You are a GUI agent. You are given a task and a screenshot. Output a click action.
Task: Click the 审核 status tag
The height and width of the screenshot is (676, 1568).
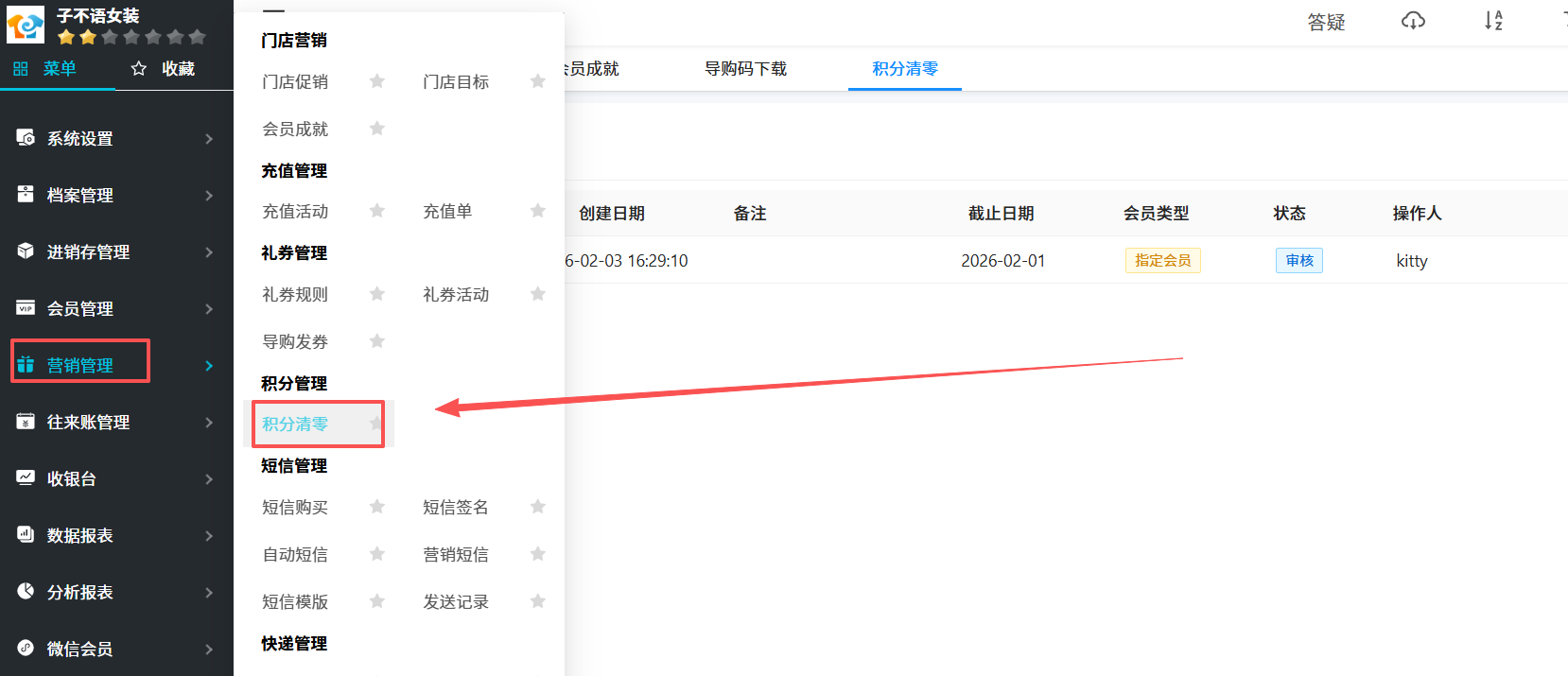[x=1299, y=261]
